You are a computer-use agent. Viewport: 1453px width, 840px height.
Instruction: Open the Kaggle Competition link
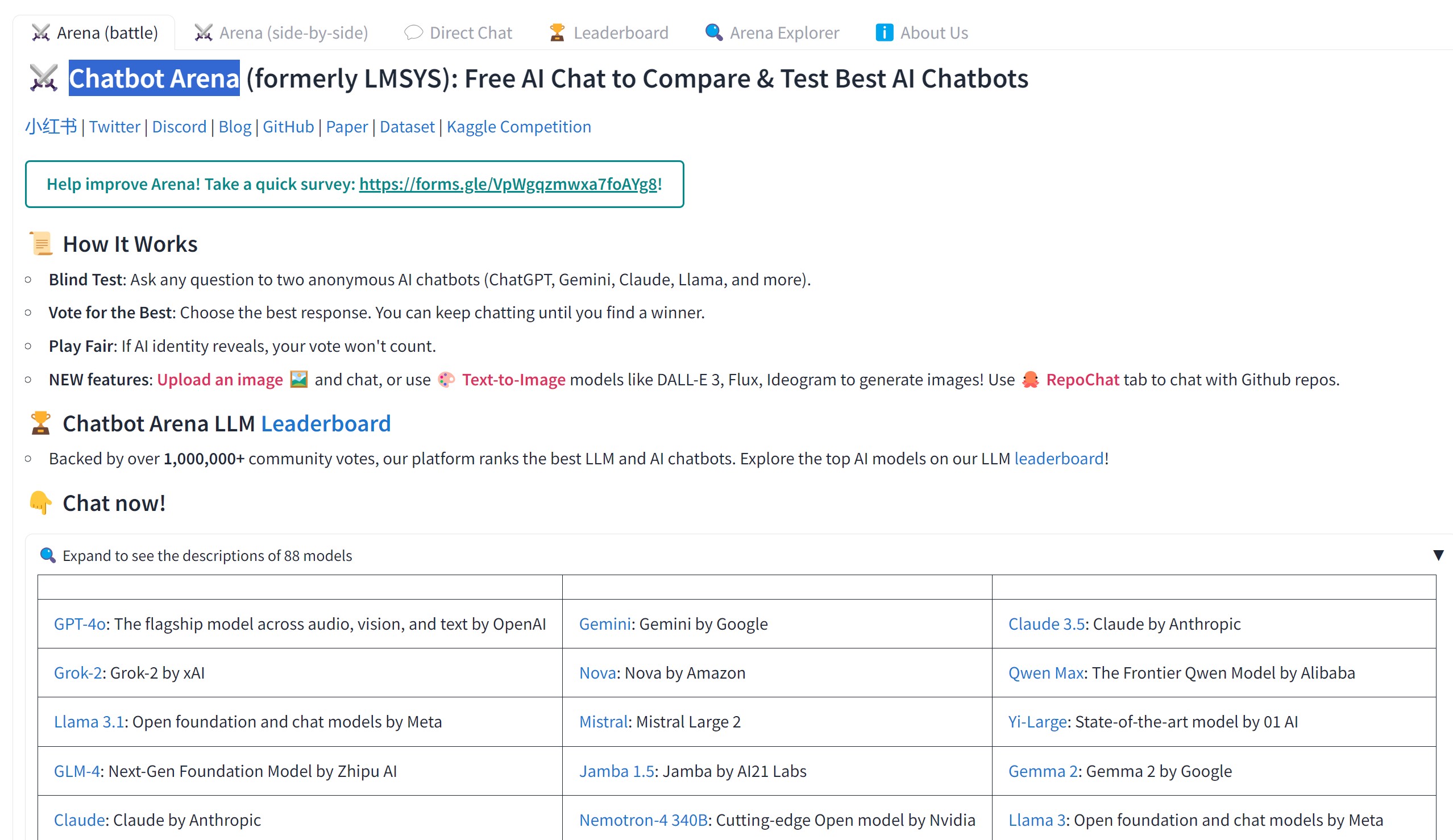click(519, 126)
